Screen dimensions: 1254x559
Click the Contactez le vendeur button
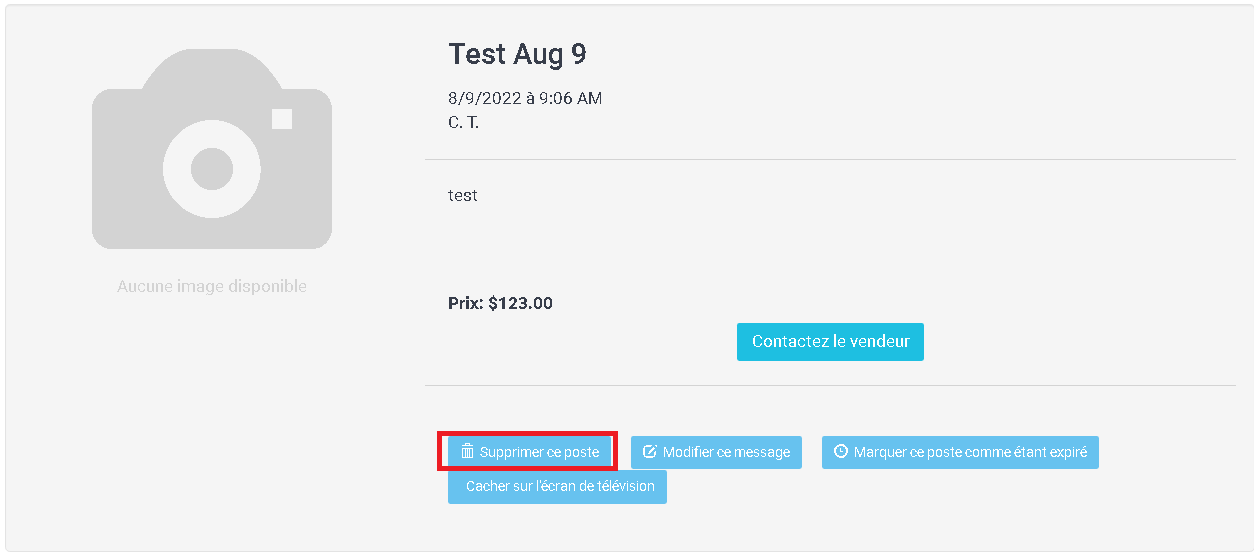(830, 342)
